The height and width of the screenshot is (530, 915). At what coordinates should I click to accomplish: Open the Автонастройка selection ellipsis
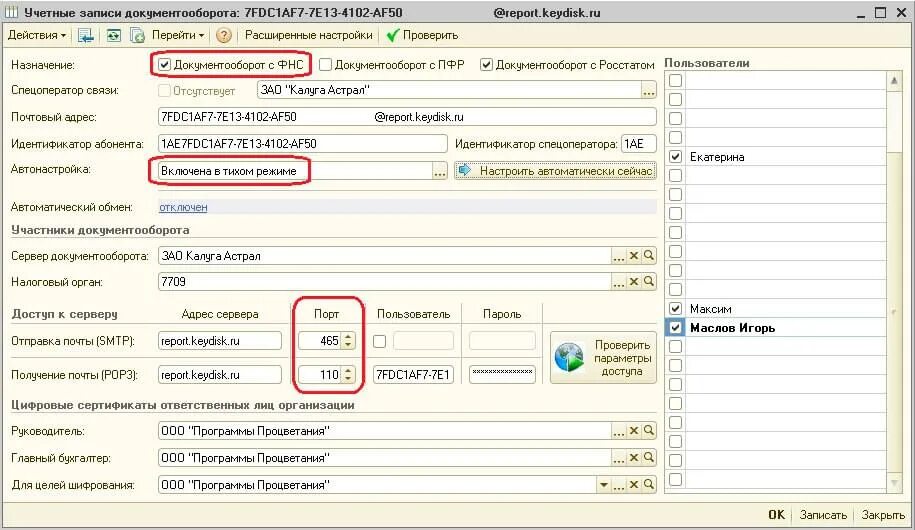pos(439,171)
